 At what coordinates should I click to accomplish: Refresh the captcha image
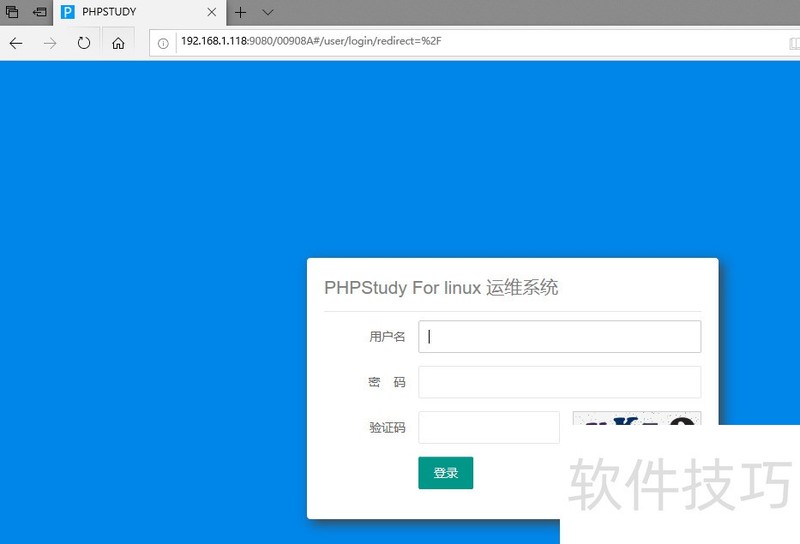(637, 418)
